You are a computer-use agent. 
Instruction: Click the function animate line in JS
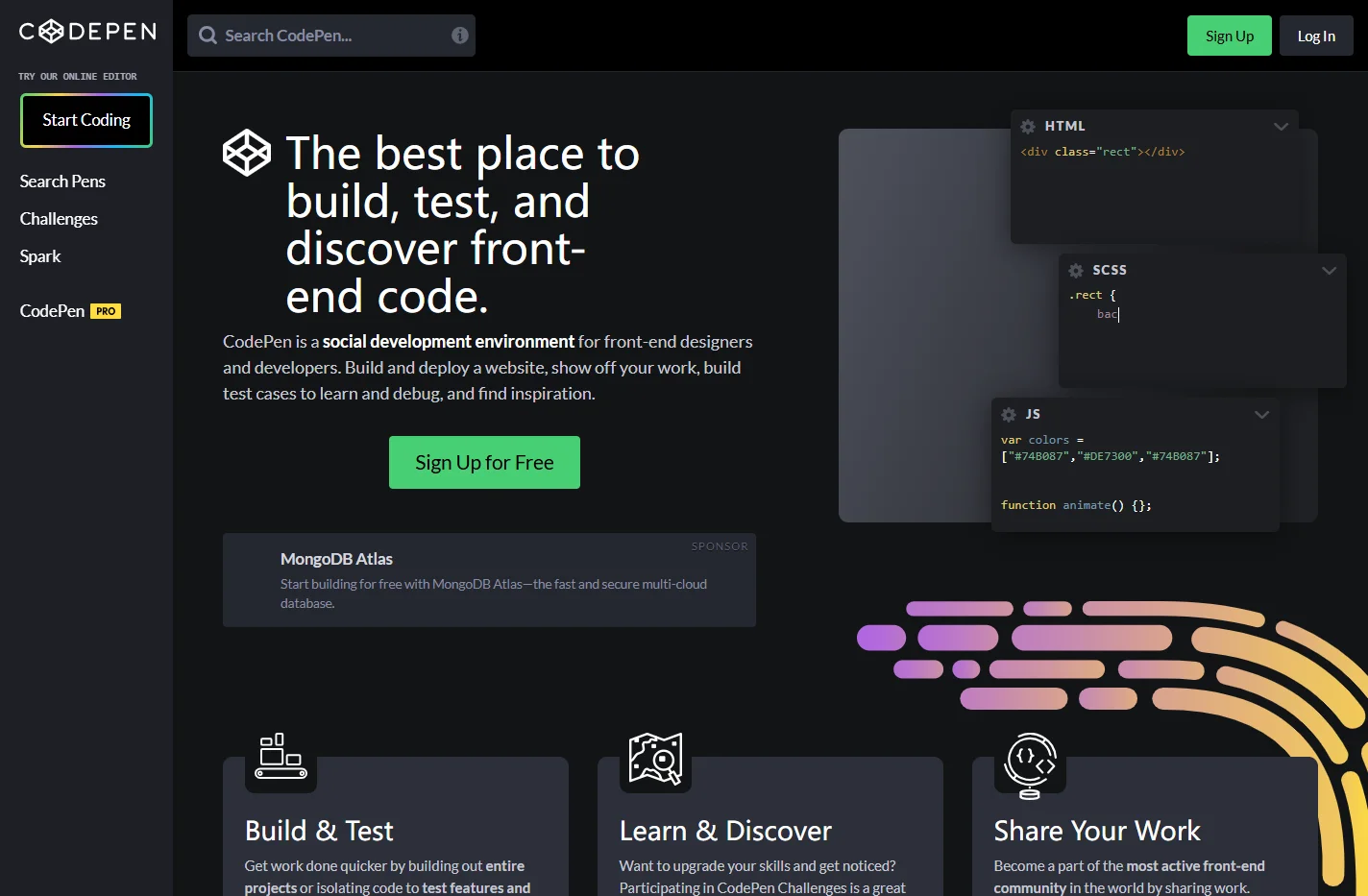coord(1076,505)
